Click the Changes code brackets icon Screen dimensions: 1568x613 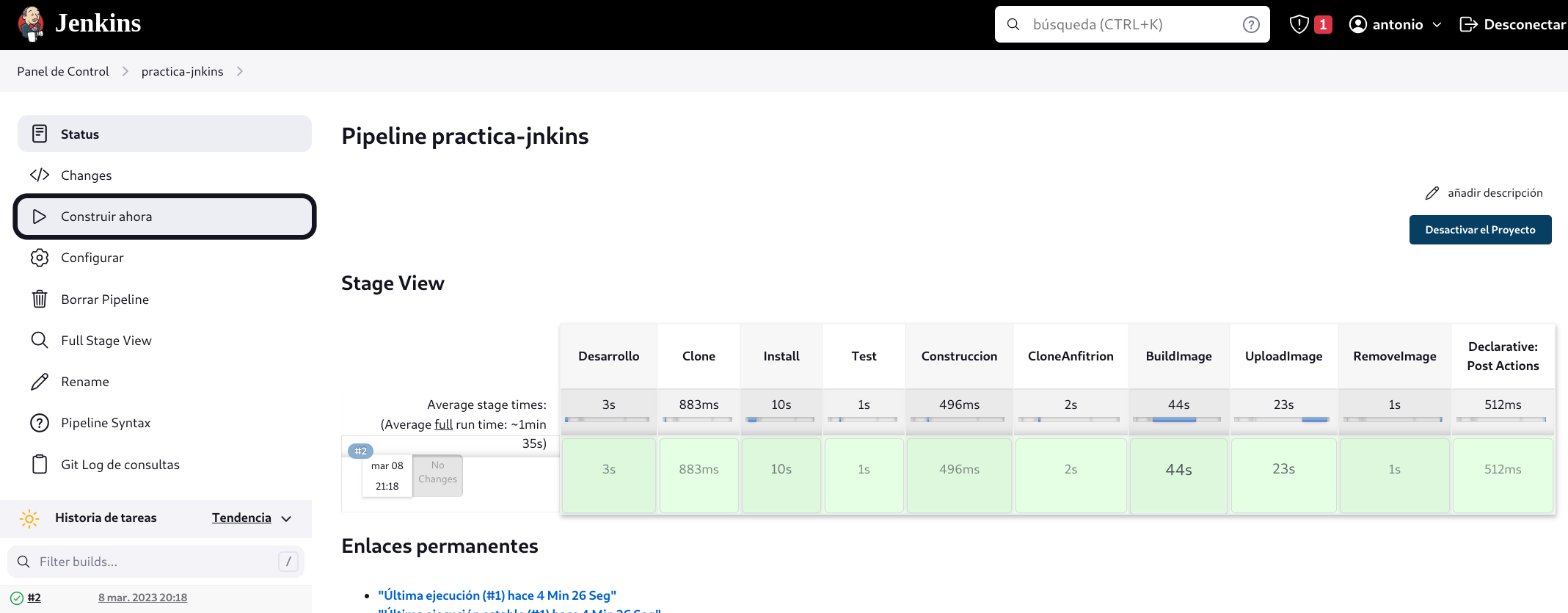point(40,175)
